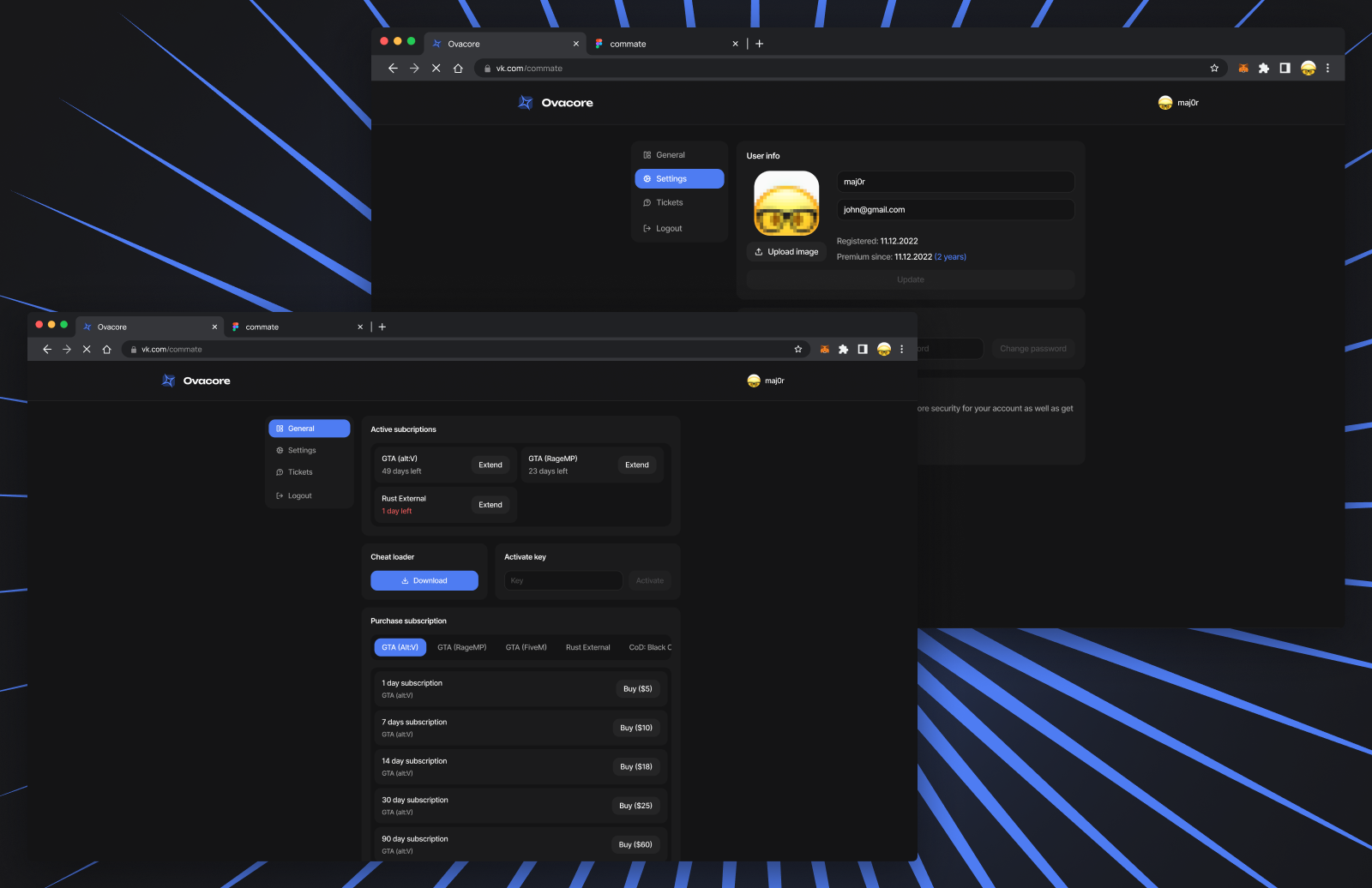Toggle the side panel icon in the rear window

pos(1285,68)
